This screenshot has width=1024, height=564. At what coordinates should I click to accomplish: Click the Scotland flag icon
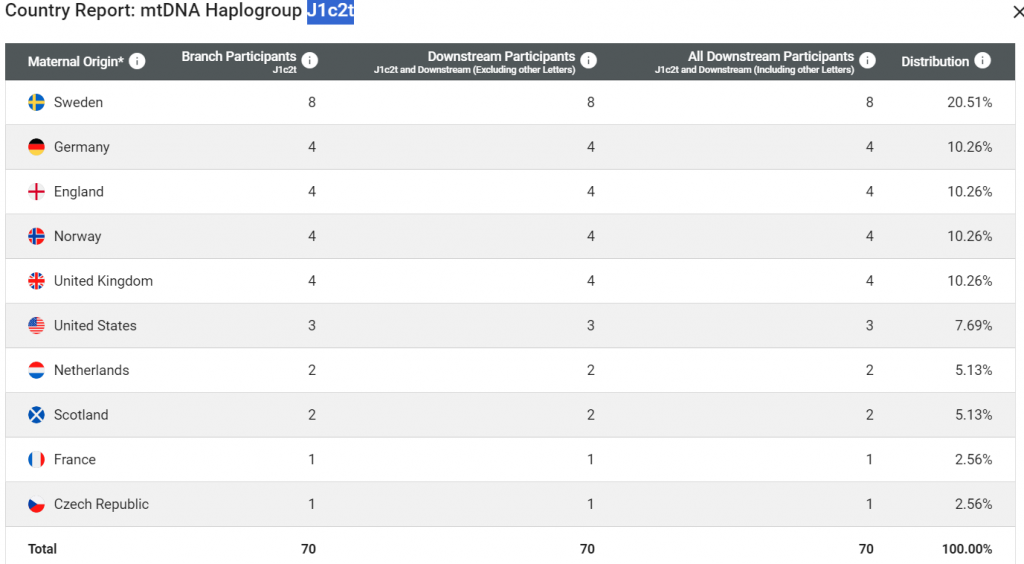click(36, 415)
